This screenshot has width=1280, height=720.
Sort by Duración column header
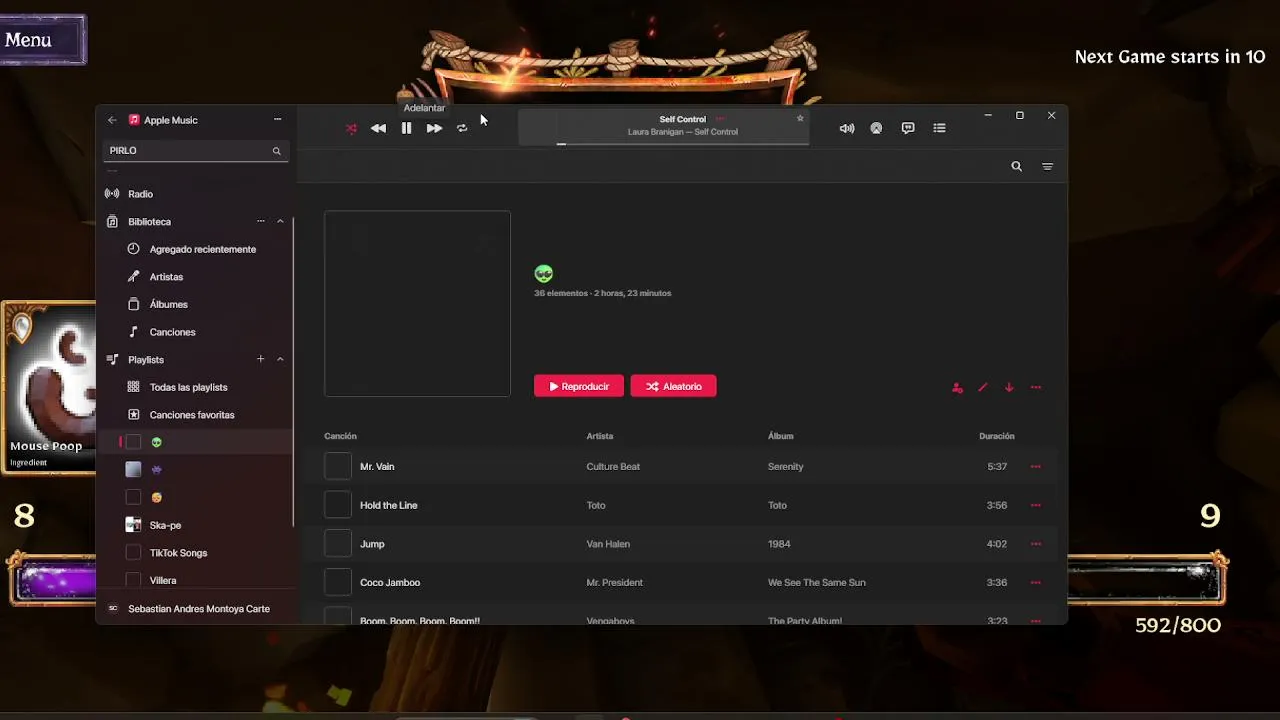[x=997, y=436]
